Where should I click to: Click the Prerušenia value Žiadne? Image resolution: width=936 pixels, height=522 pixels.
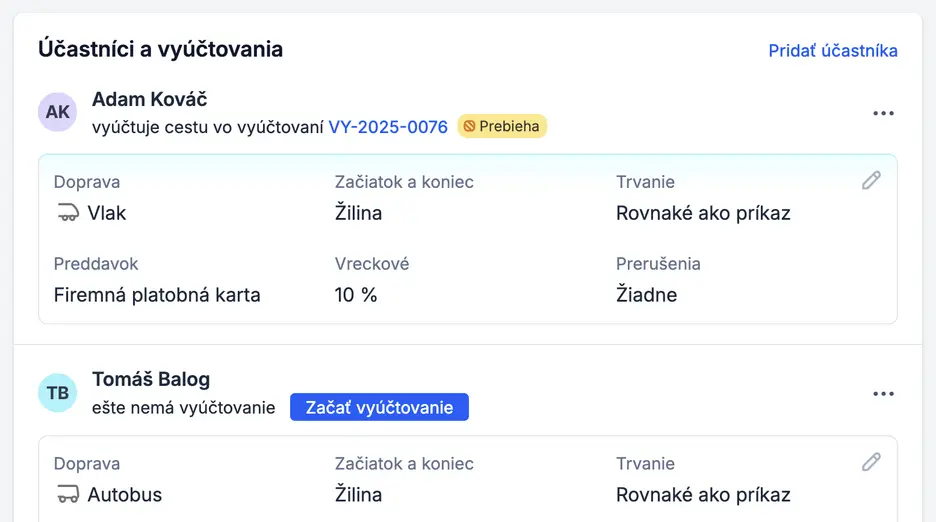646,295
